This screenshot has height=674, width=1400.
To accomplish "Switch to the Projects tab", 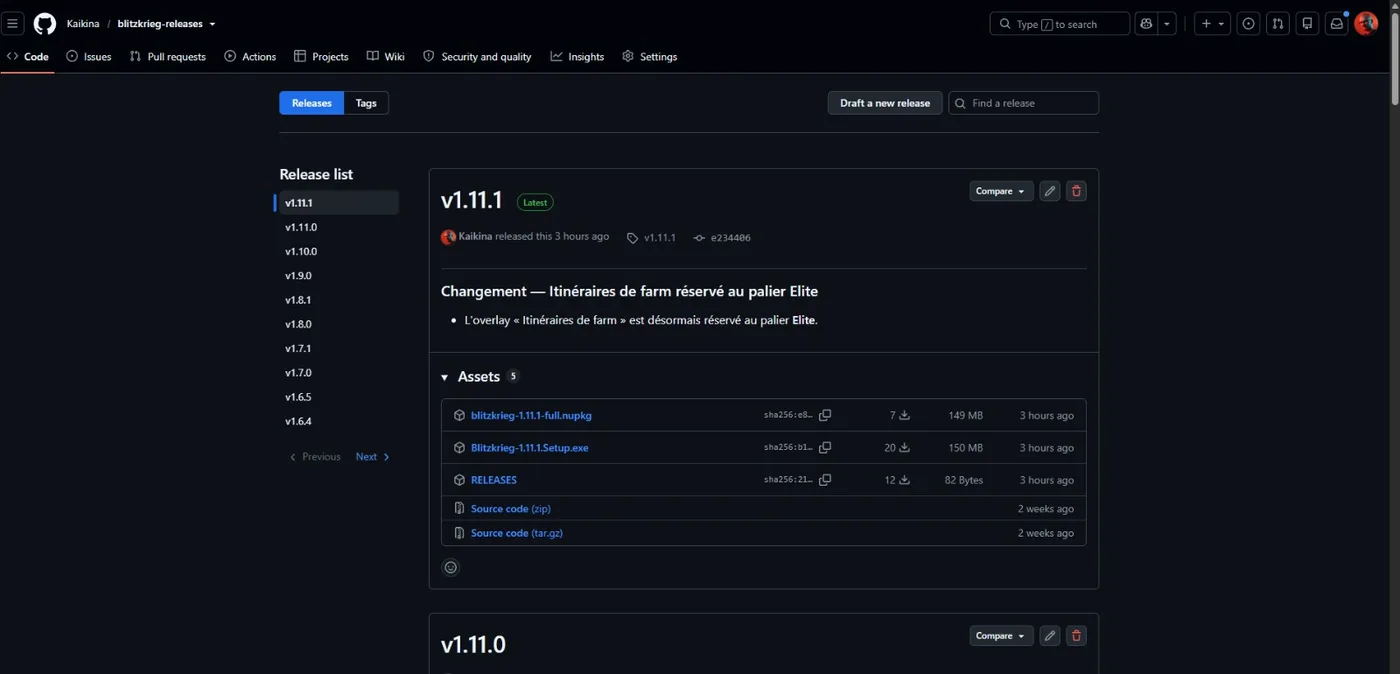I will (321, 57).
